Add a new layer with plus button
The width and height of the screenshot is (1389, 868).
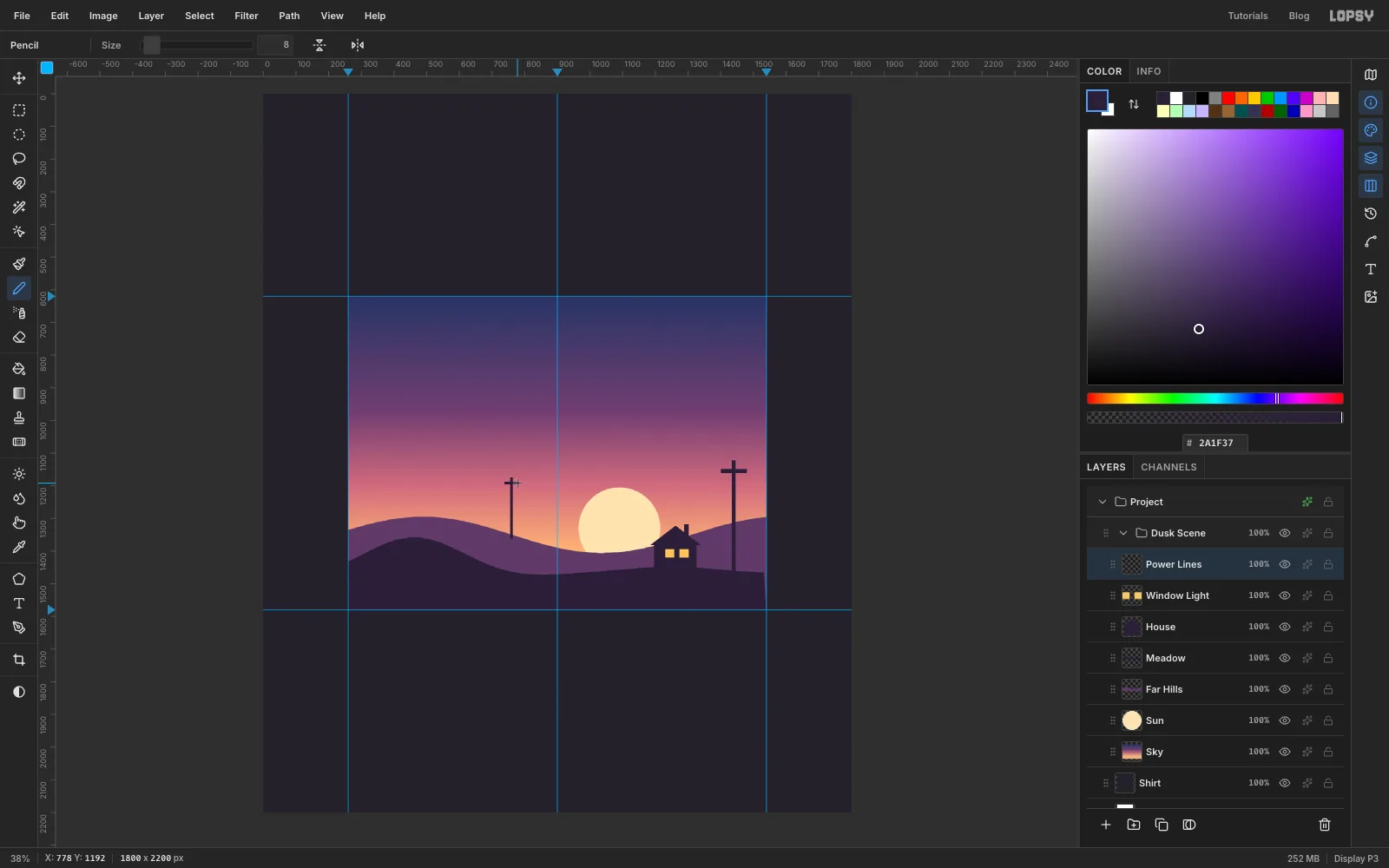point(1106,825)
